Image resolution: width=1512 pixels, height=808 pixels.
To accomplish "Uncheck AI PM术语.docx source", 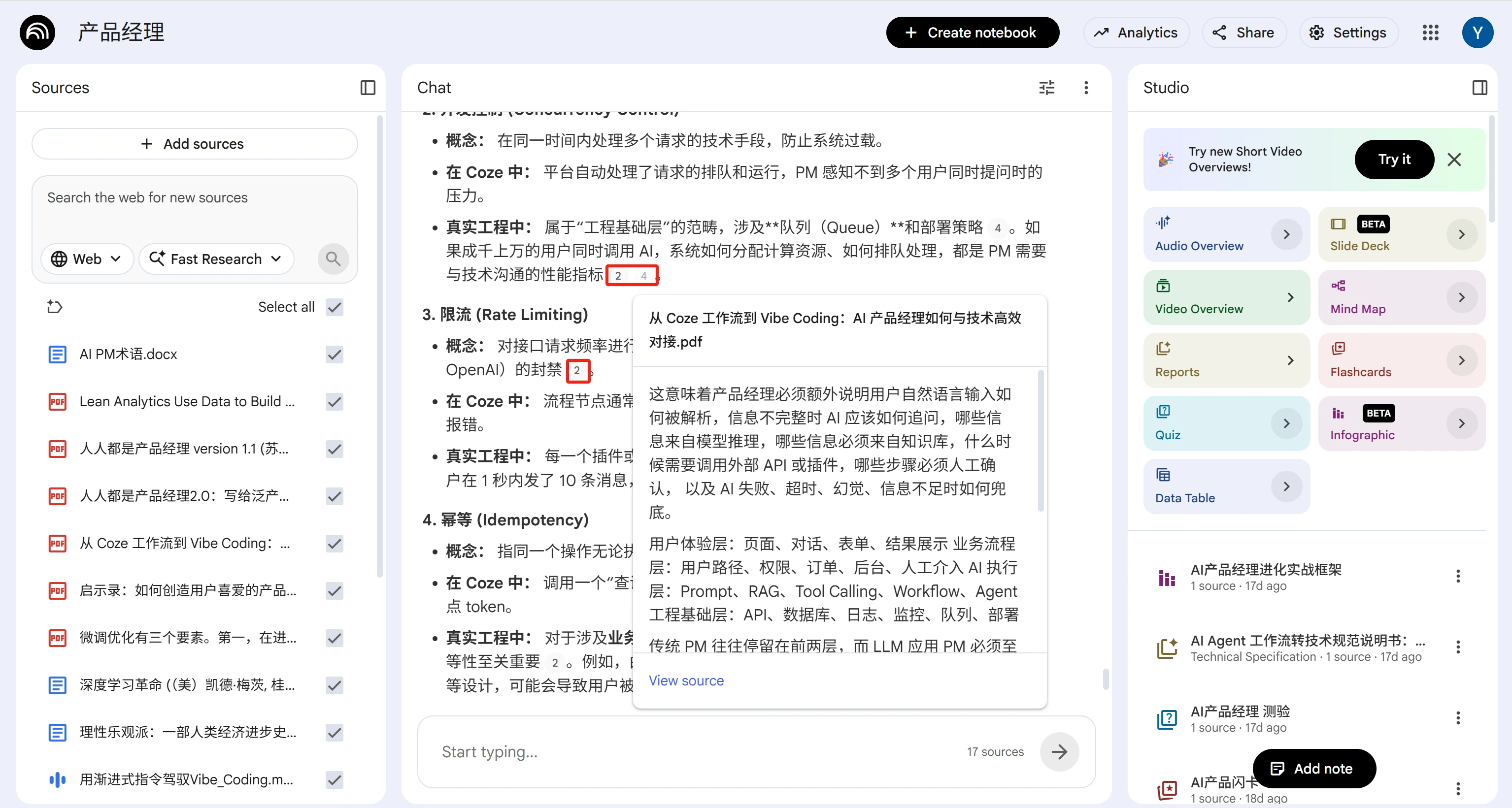I will coord(334,355).
